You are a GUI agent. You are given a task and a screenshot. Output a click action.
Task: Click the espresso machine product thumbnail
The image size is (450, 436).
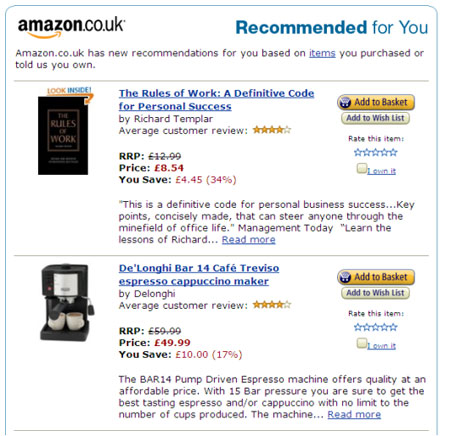pos(67,302)
